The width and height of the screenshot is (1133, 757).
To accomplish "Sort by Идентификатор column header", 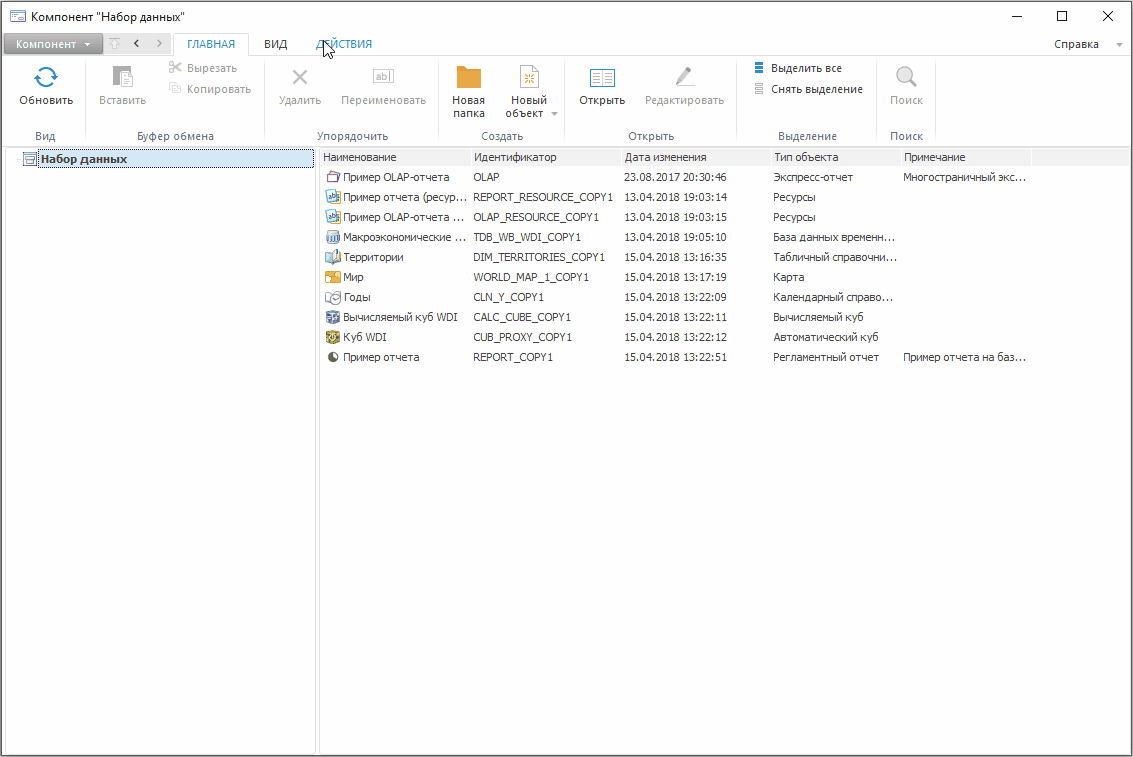I will (x=546, y=157).
